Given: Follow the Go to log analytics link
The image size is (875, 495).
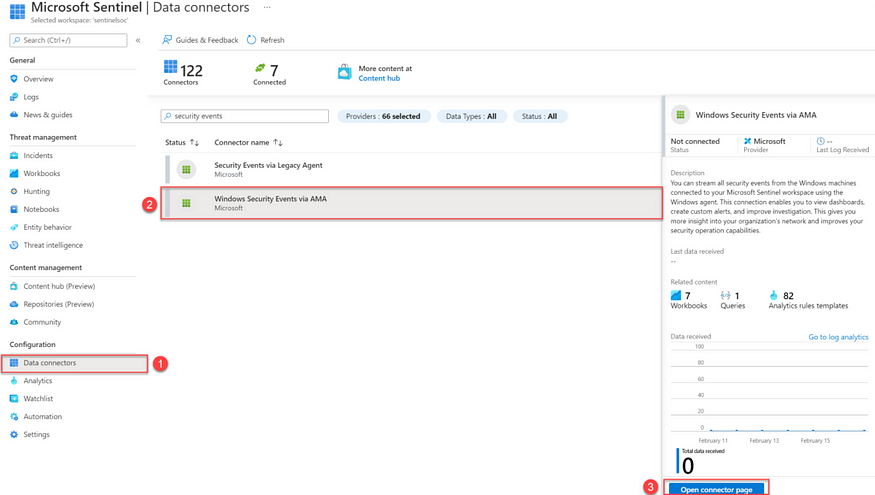Looking at the screenshot, I should pos(838,337).
